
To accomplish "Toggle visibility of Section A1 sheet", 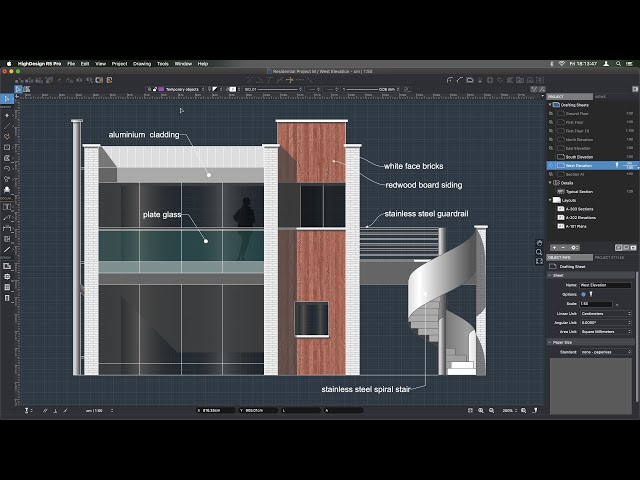I will [x=551, y=174].
